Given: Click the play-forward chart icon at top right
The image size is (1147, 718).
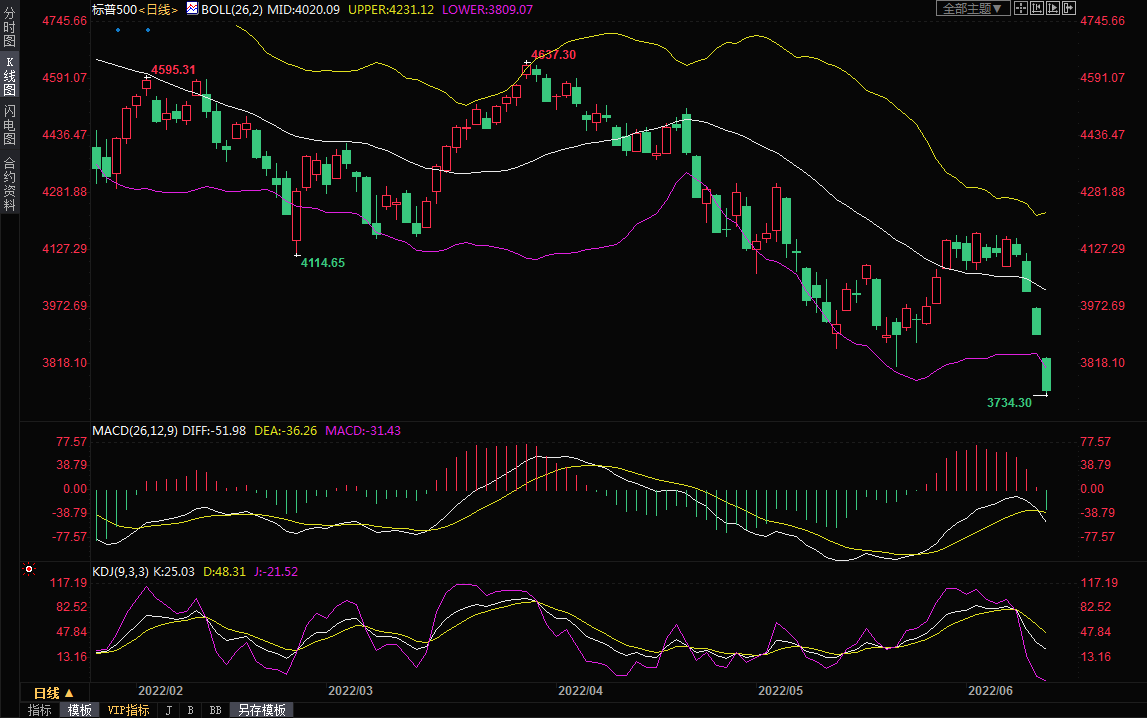Looking at the screenshot, I should (1052, 8).
